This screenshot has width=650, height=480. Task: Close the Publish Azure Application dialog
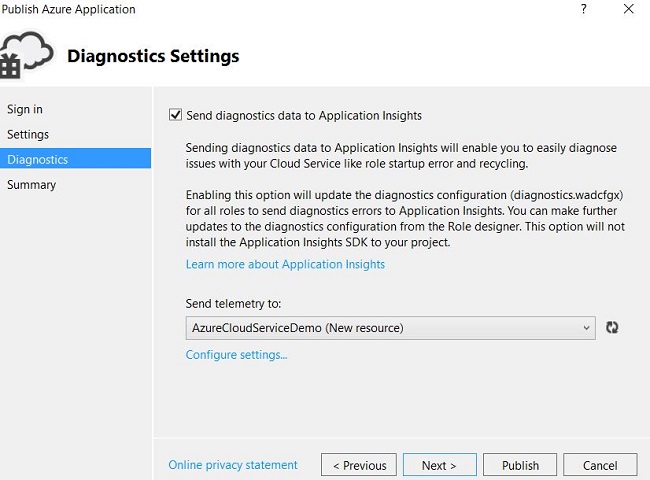click(x=628, y=9)
